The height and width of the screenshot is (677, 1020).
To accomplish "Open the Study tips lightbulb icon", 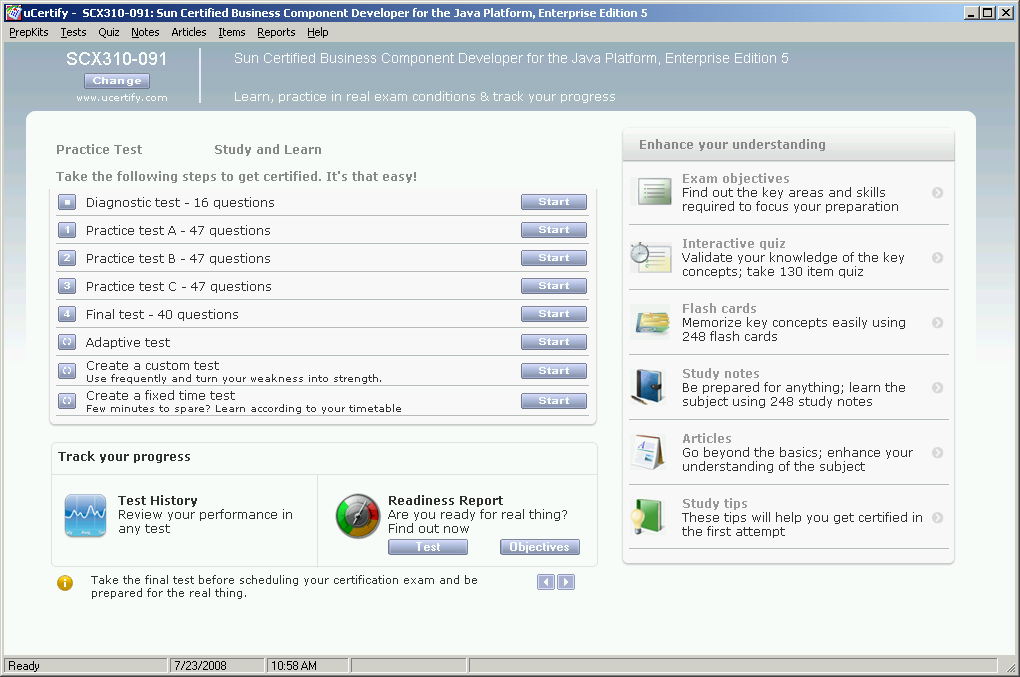I will pos(648,517).
